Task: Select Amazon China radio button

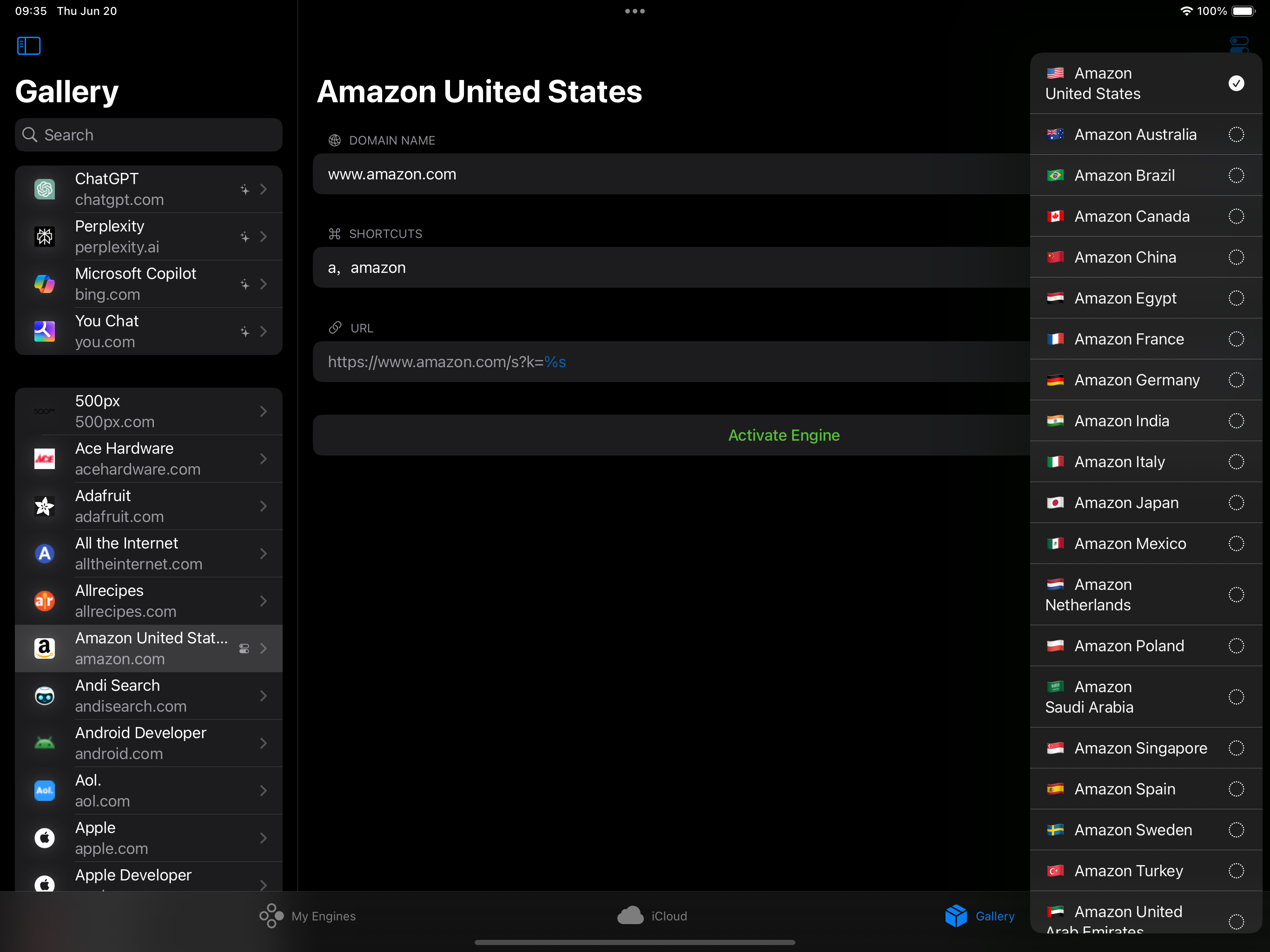Action: pos(1236,257)
